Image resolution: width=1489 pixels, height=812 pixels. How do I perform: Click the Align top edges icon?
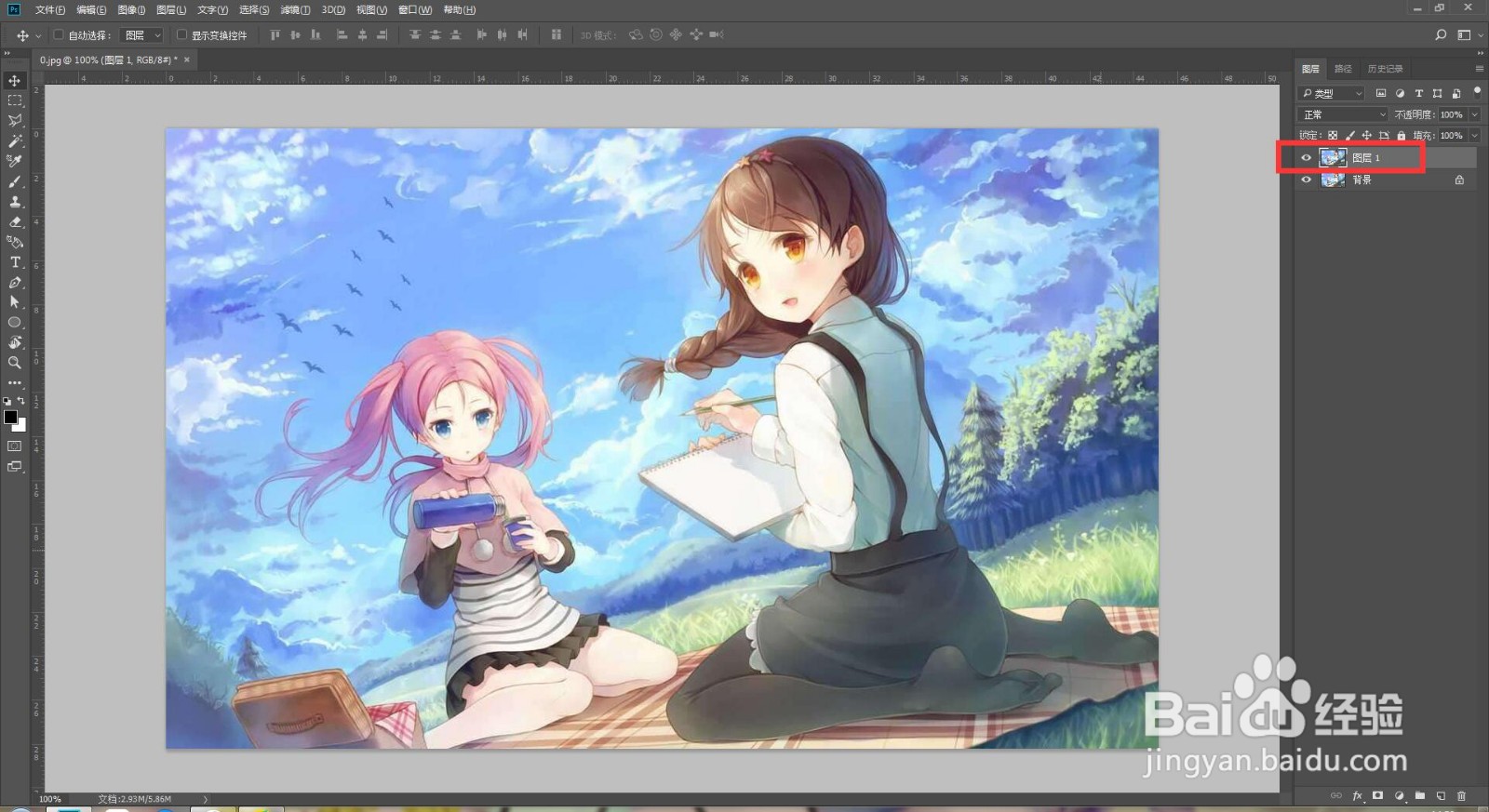tap(275, 35)
